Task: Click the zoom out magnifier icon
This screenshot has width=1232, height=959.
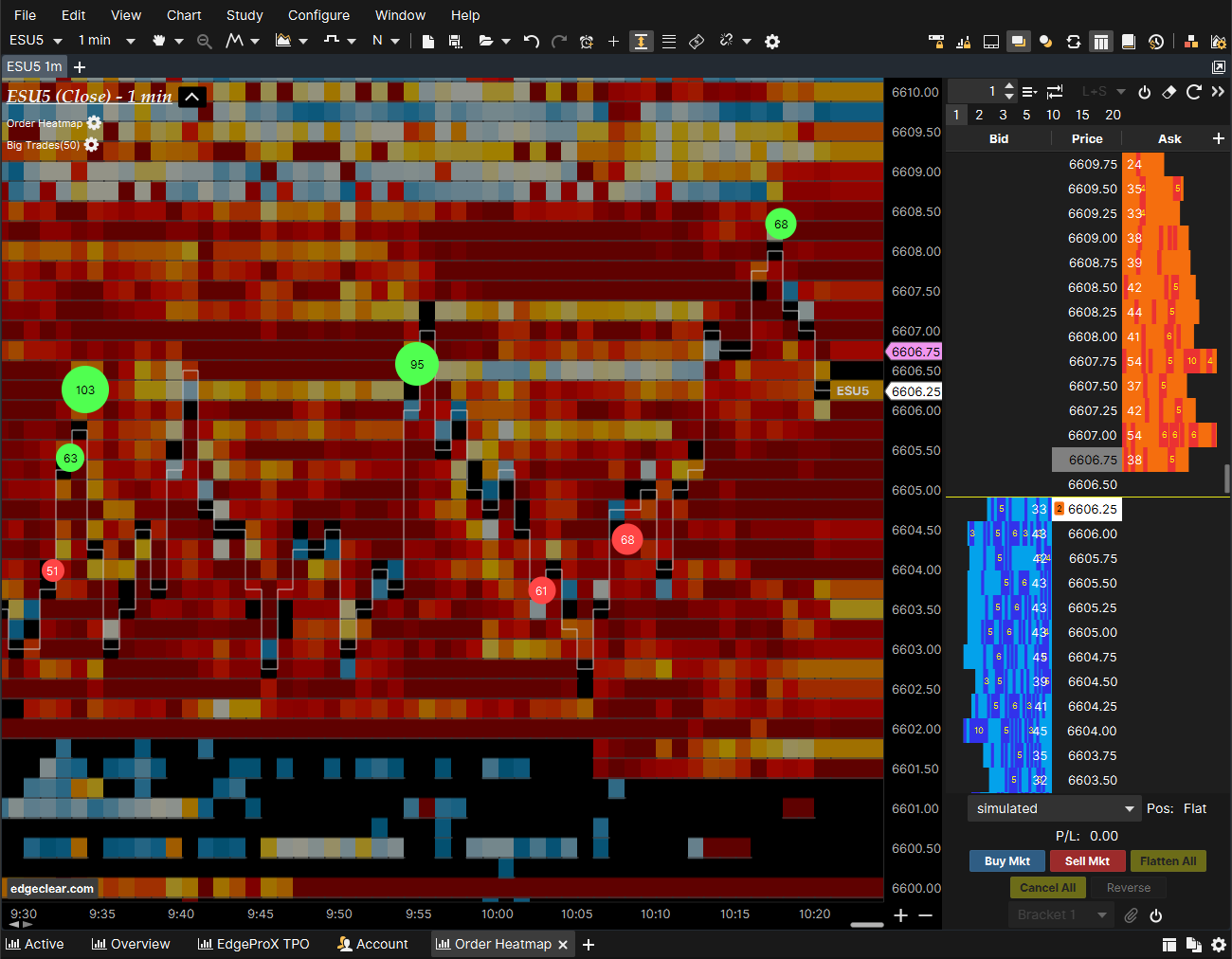Action: click(204, 41)
